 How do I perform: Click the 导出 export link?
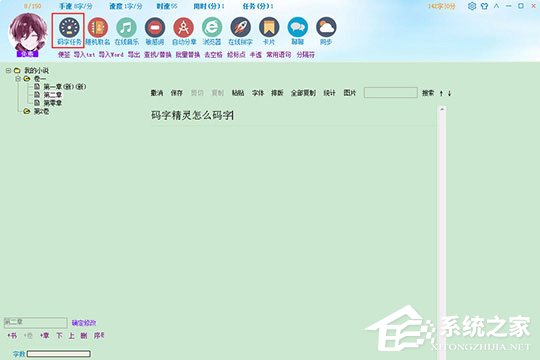tap(134, 54)
